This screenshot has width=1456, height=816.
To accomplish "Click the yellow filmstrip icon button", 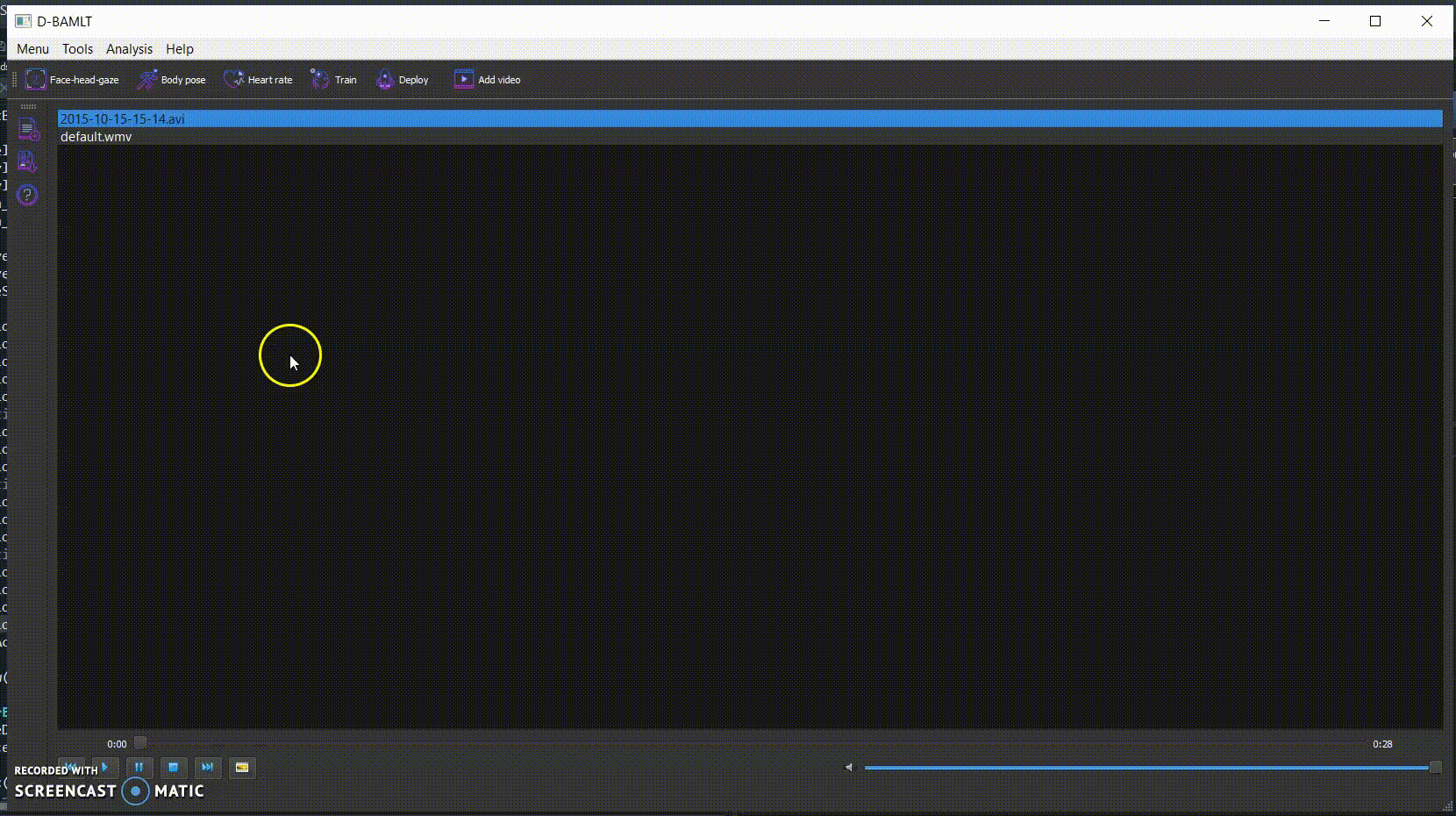I will point(242,768).
